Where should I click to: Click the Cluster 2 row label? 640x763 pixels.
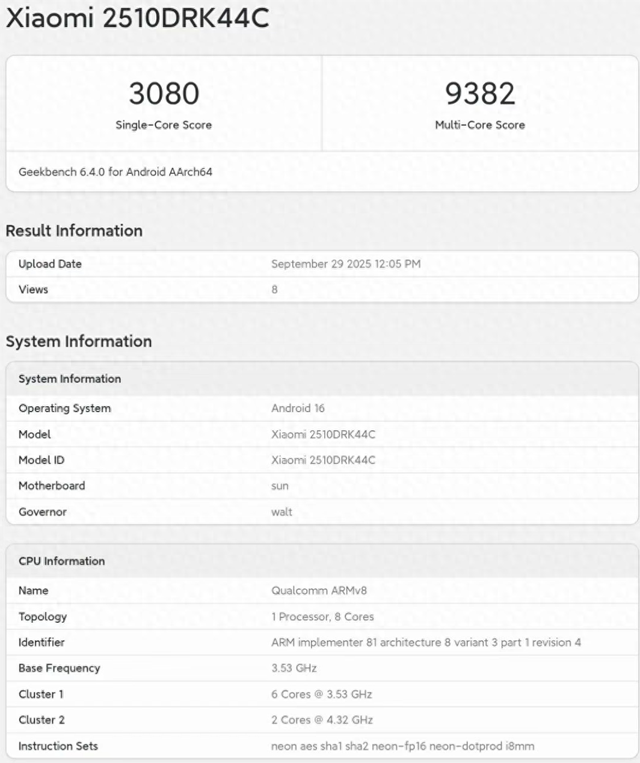(41, 720)
